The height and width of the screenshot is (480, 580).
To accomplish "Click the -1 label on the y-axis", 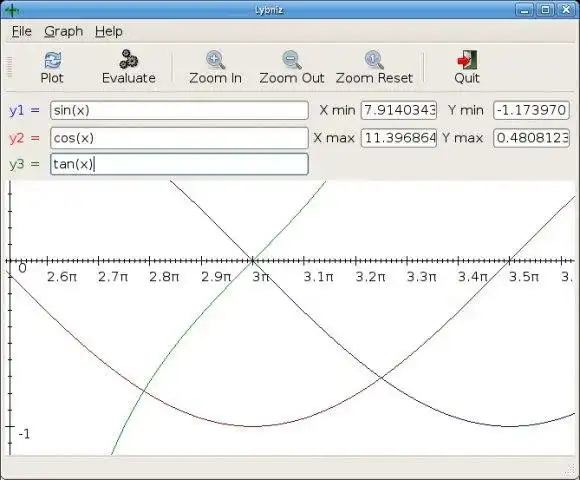I will point(24,434).
